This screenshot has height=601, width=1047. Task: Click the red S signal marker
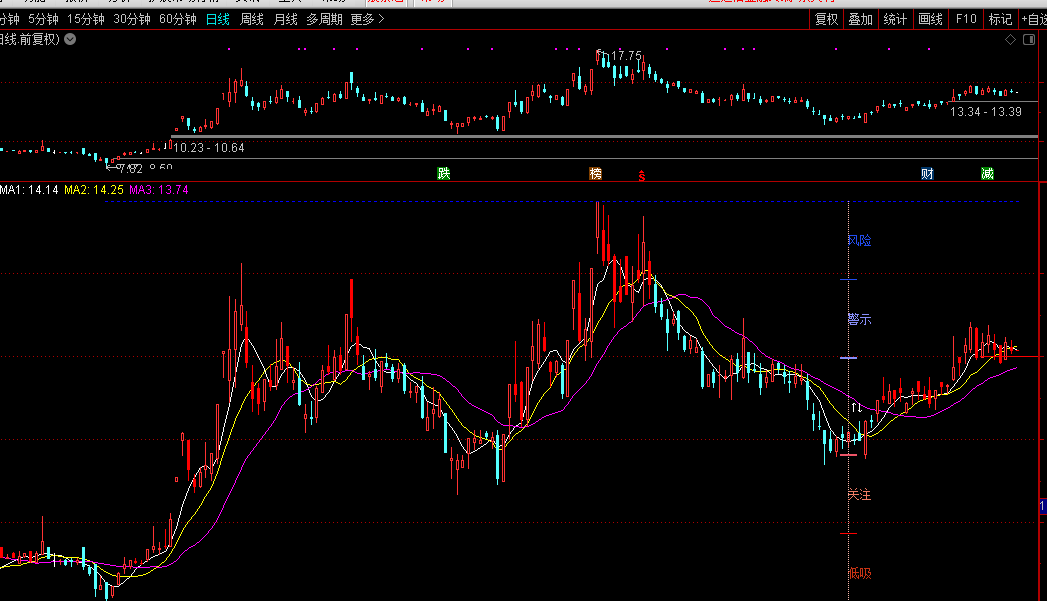(642, 175)
